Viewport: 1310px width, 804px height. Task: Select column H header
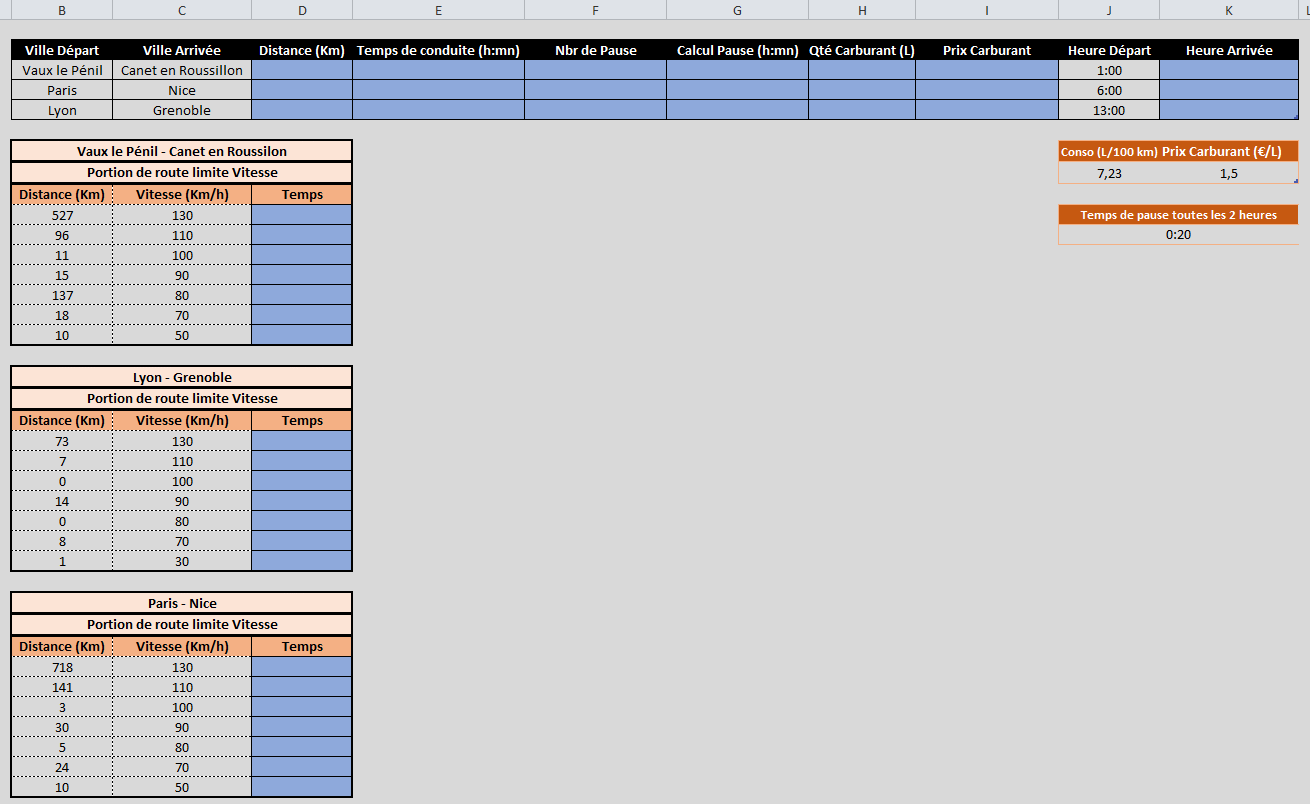[x=862, y=10]
